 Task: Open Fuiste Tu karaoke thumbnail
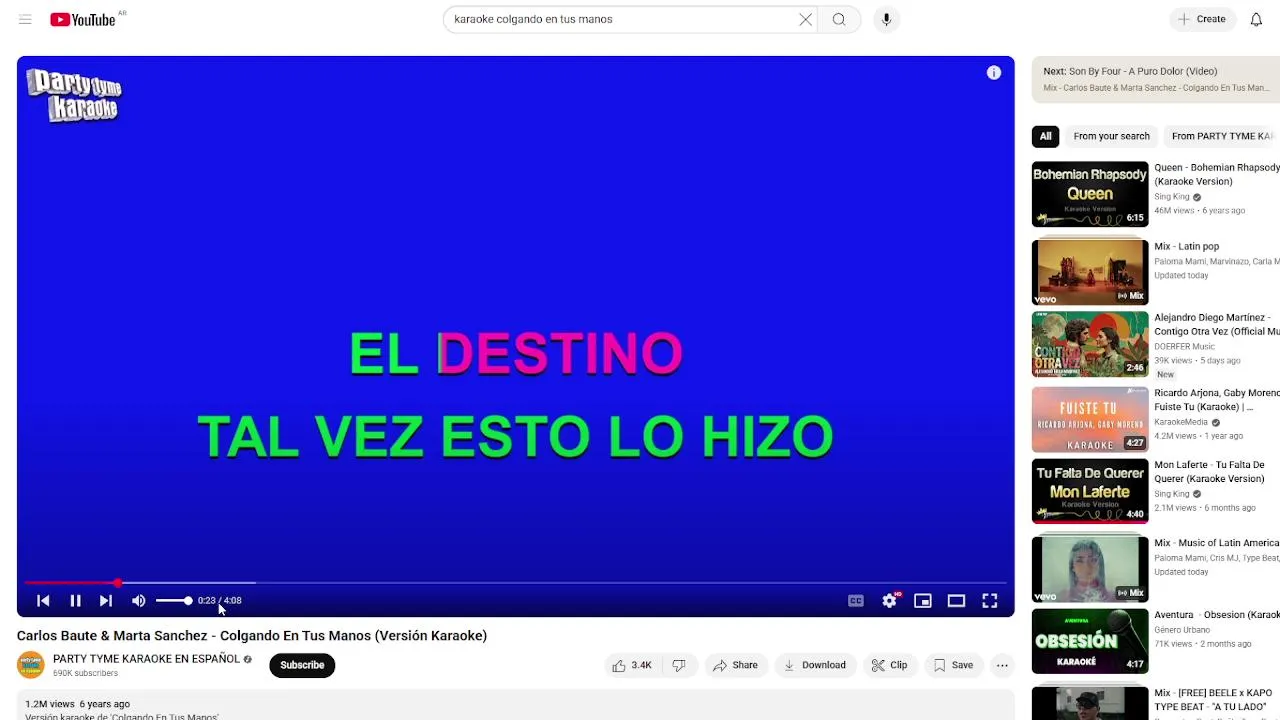tap(1090, 420)
